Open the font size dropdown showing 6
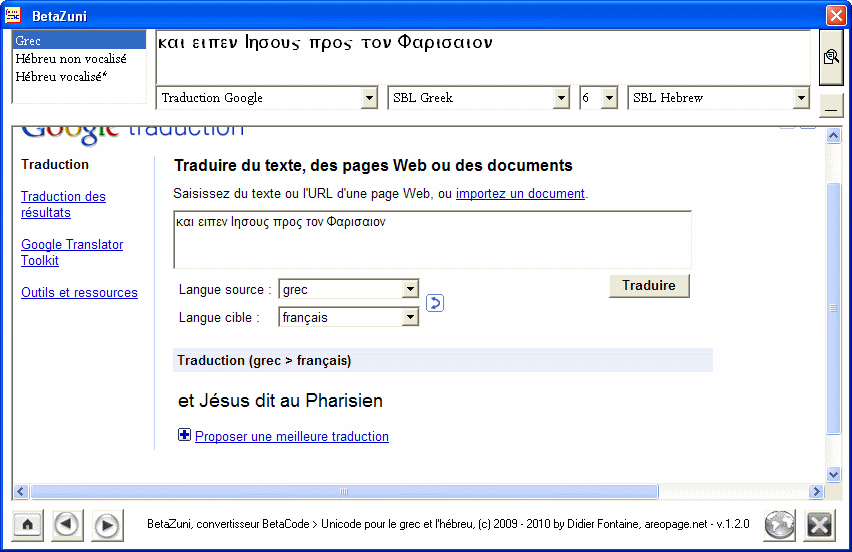This screenshot has height=552, width=852. coord(610,98)
